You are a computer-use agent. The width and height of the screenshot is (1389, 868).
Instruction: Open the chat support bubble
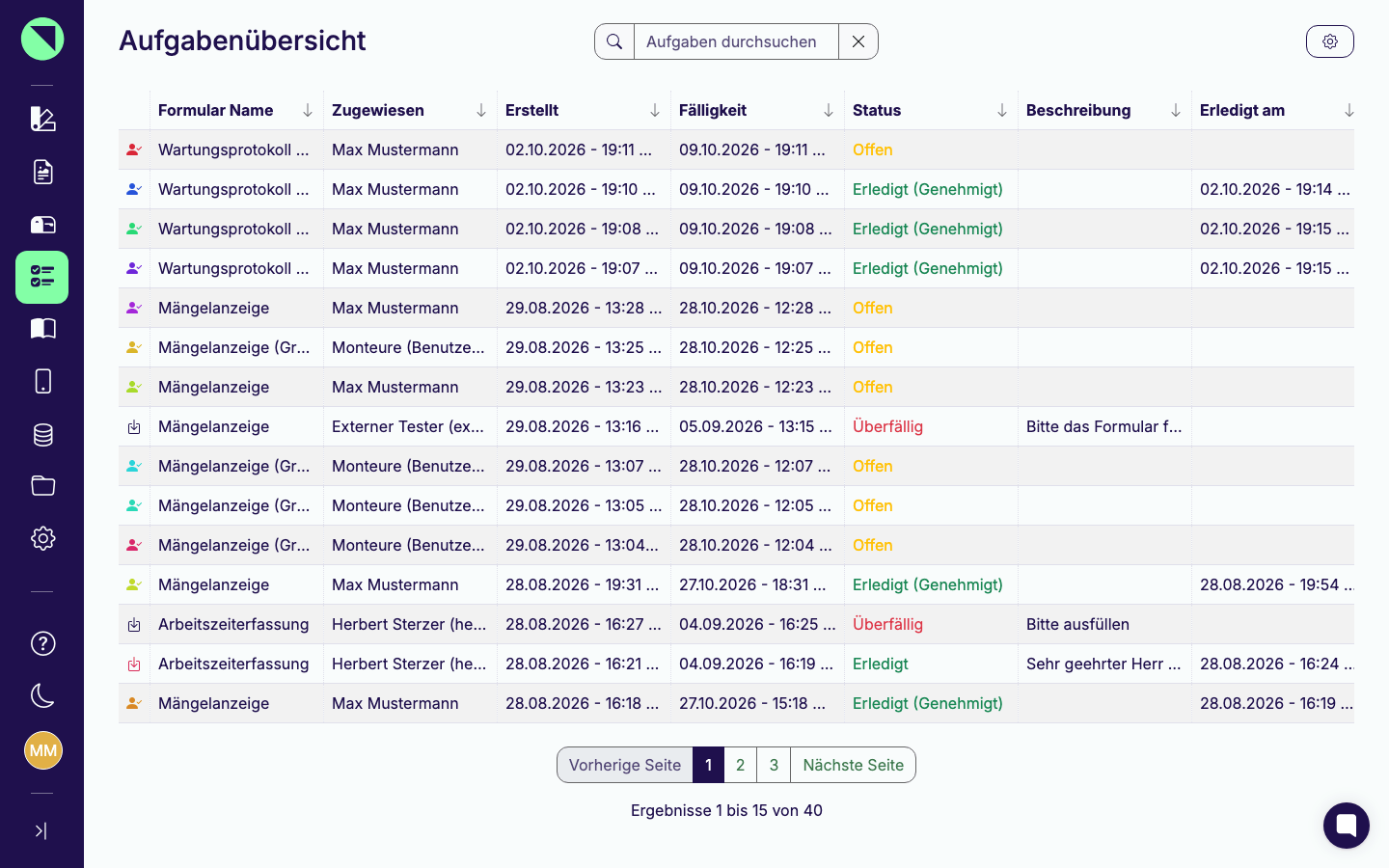coord(1347,826)
